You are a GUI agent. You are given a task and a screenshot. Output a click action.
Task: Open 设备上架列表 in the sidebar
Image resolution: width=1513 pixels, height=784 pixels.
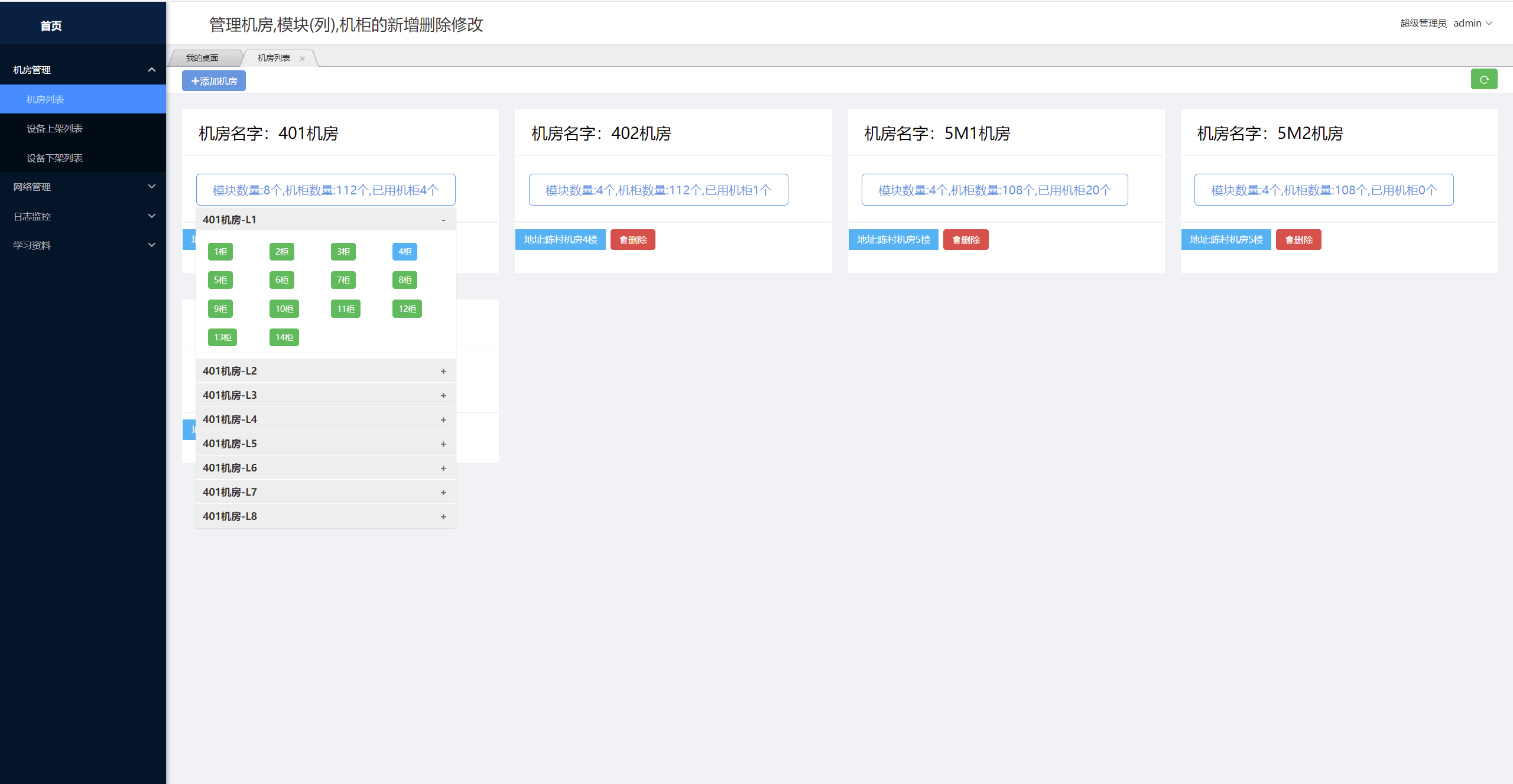83,128
